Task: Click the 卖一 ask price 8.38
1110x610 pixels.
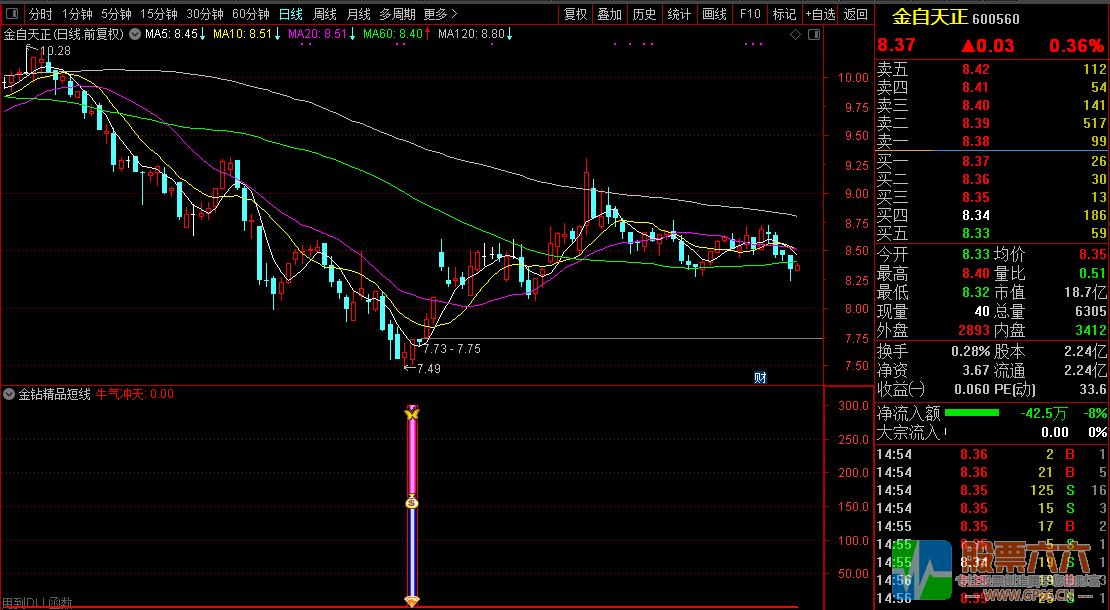Action: [x=975, y=141]
